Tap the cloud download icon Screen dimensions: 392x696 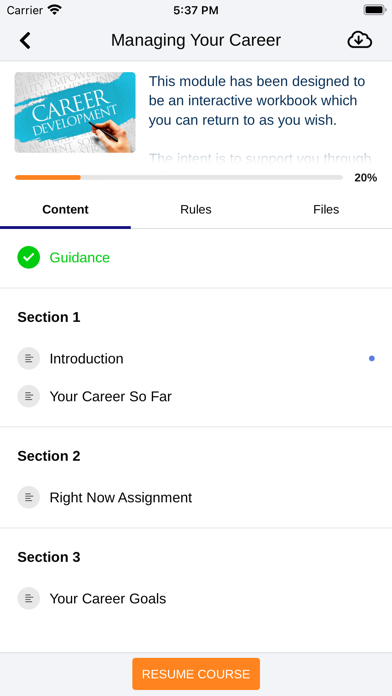click(x=360, y=40)
